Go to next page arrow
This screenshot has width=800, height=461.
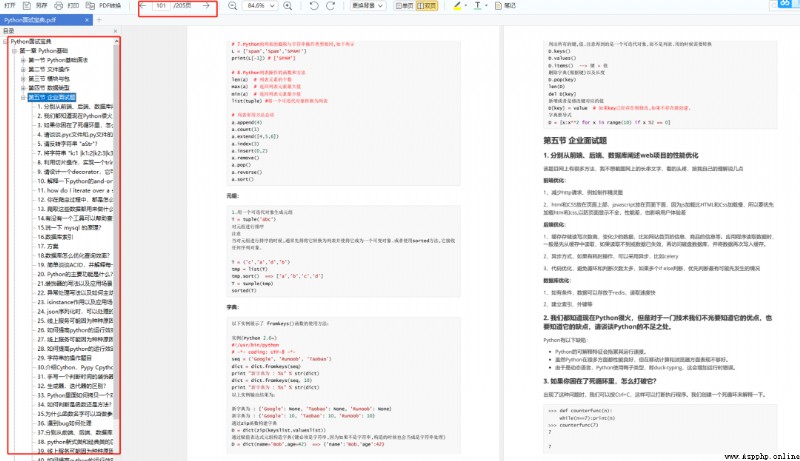(206, 6)
